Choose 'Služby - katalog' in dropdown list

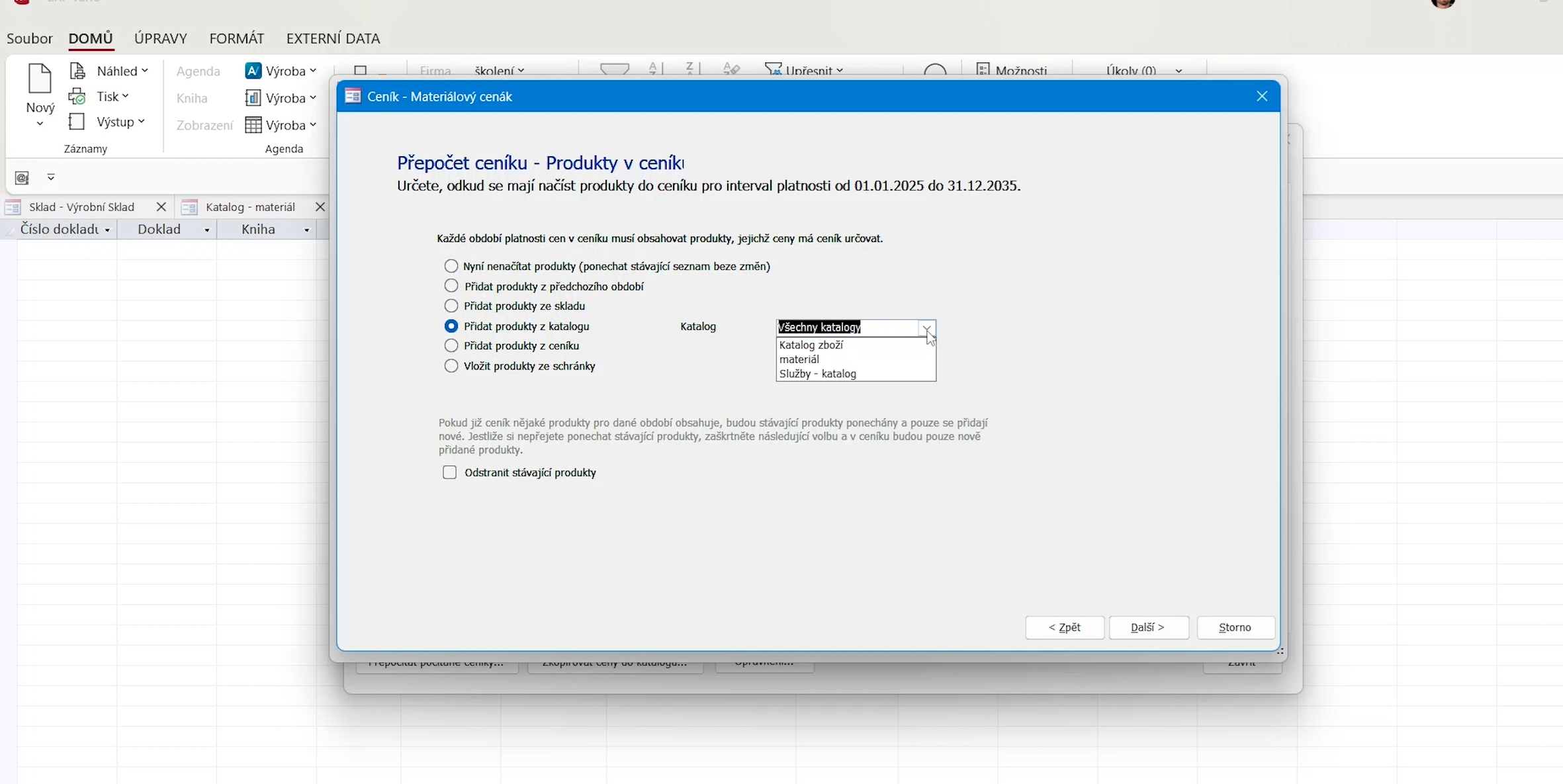pyautogui.click(x=818, y=374)
